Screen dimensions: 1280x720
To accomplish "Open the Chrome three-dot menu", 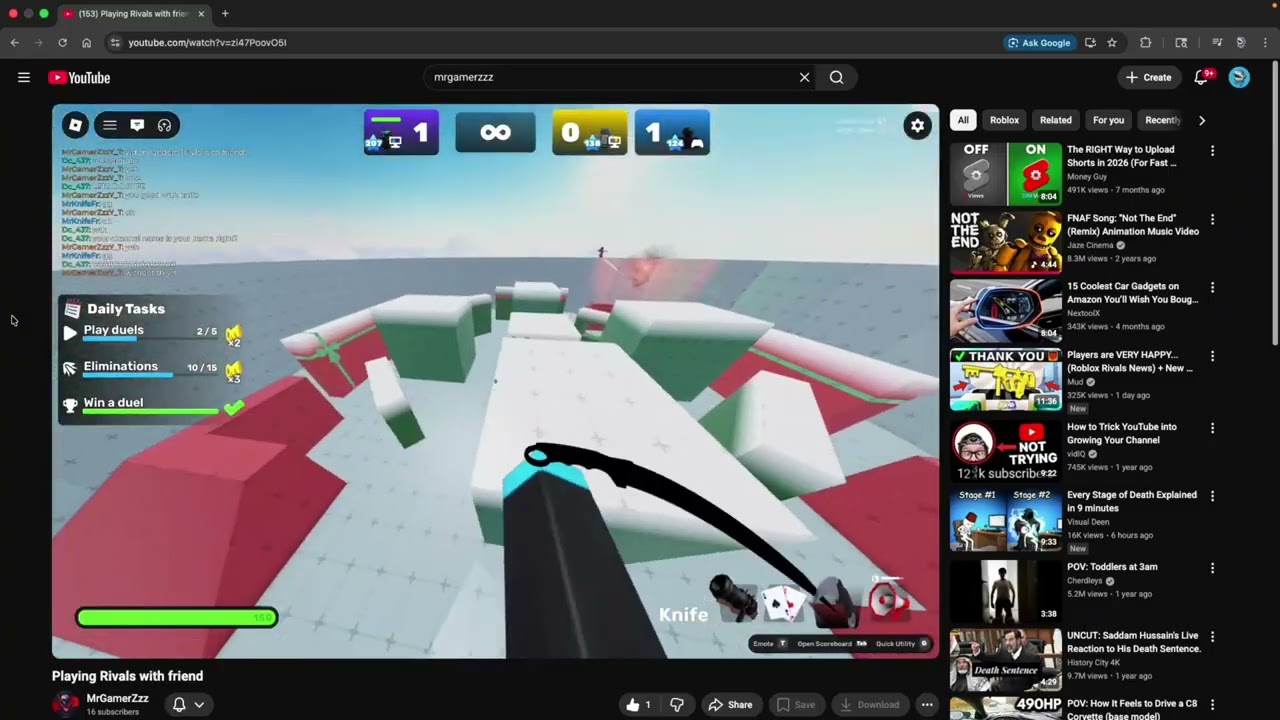I will click(x=1266, y=42).
